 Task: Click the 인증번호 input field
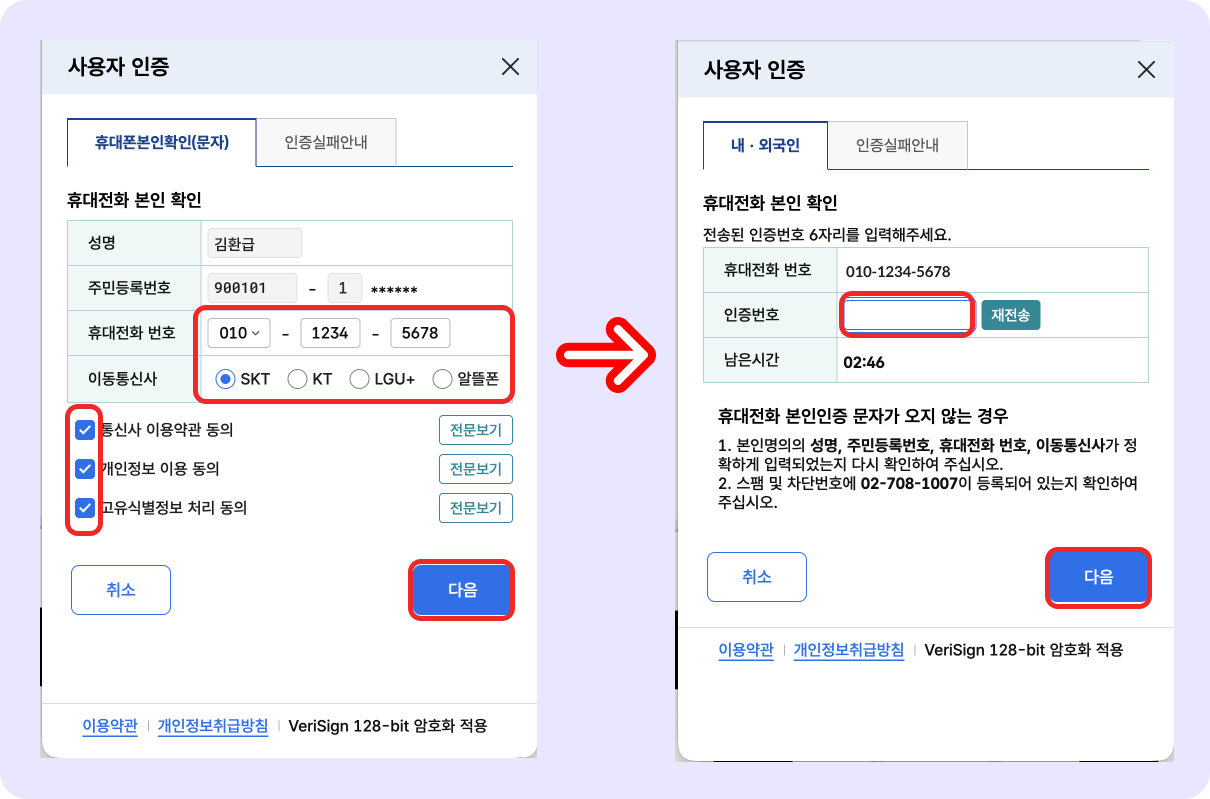coord(906,314)
